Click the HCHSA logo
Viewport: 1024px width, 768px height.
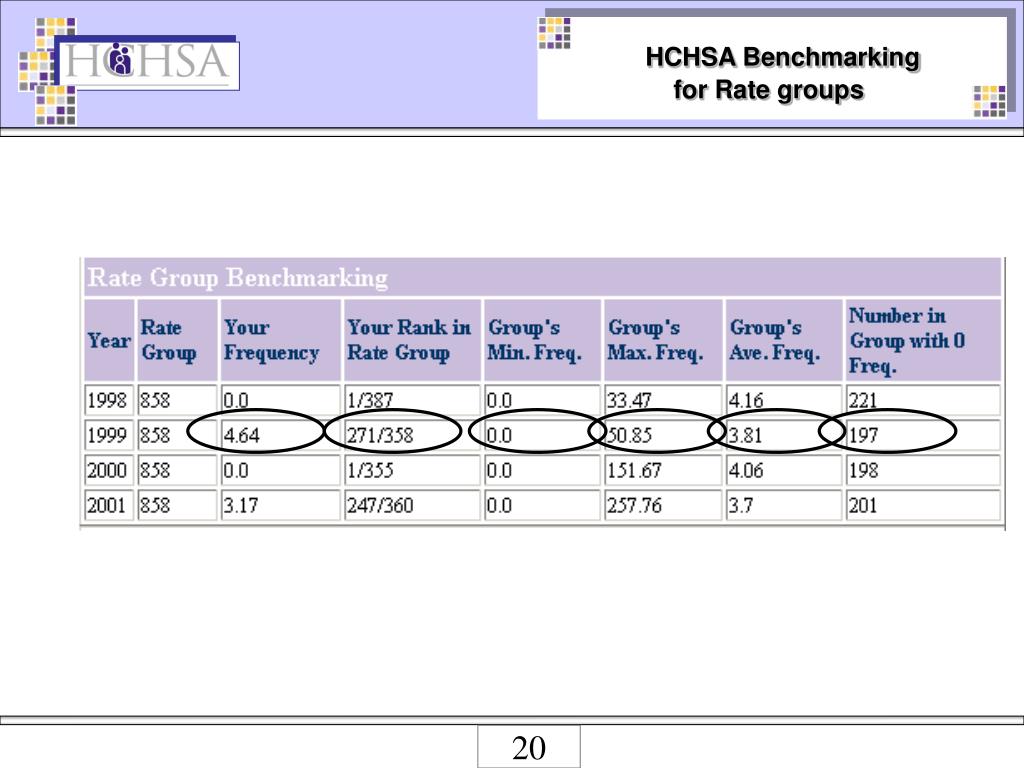click(x=149, y=64)
